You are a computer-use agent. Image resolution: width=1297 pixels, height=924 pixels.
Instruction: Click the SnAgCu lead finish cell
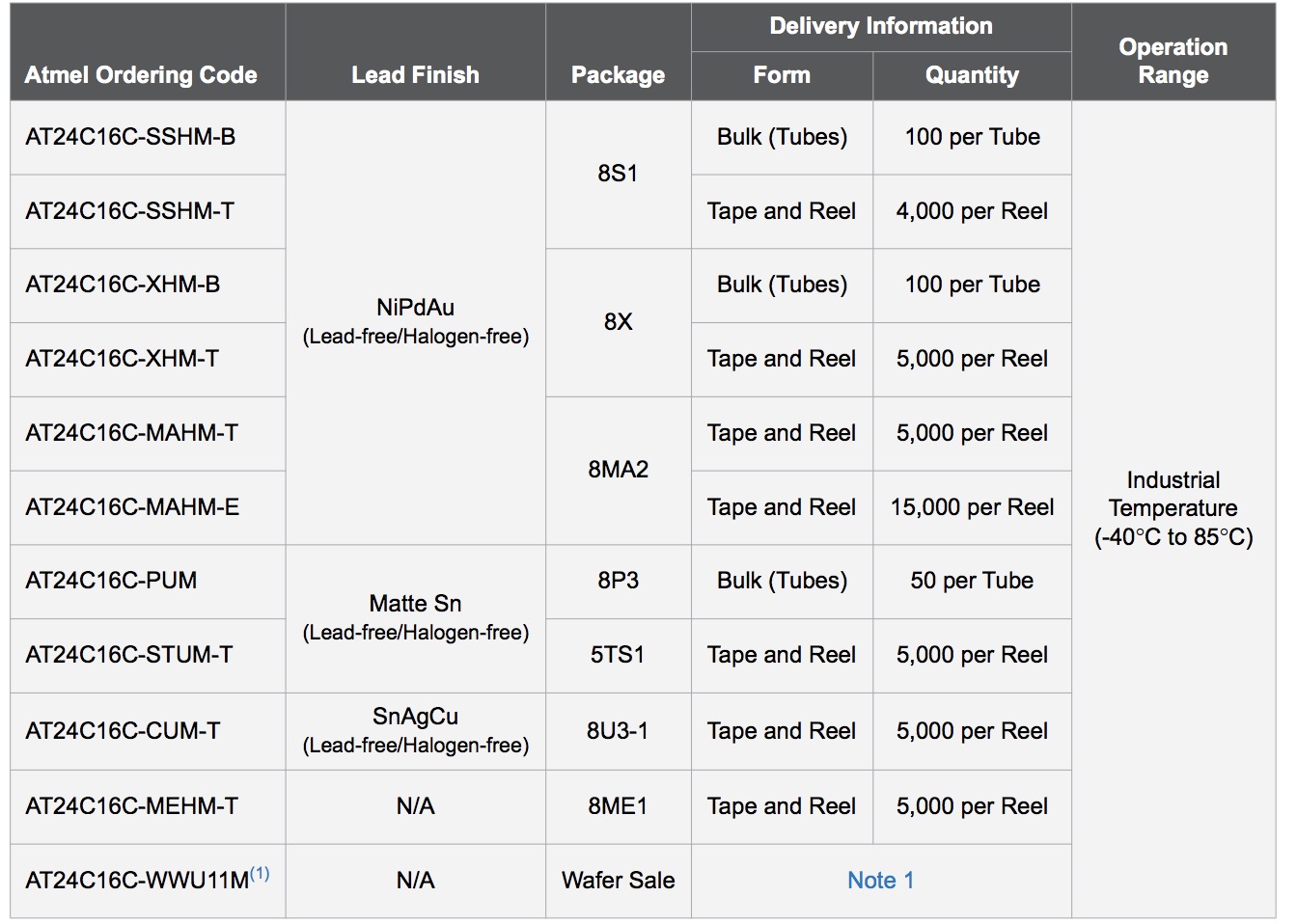click(x=415, y=730)
